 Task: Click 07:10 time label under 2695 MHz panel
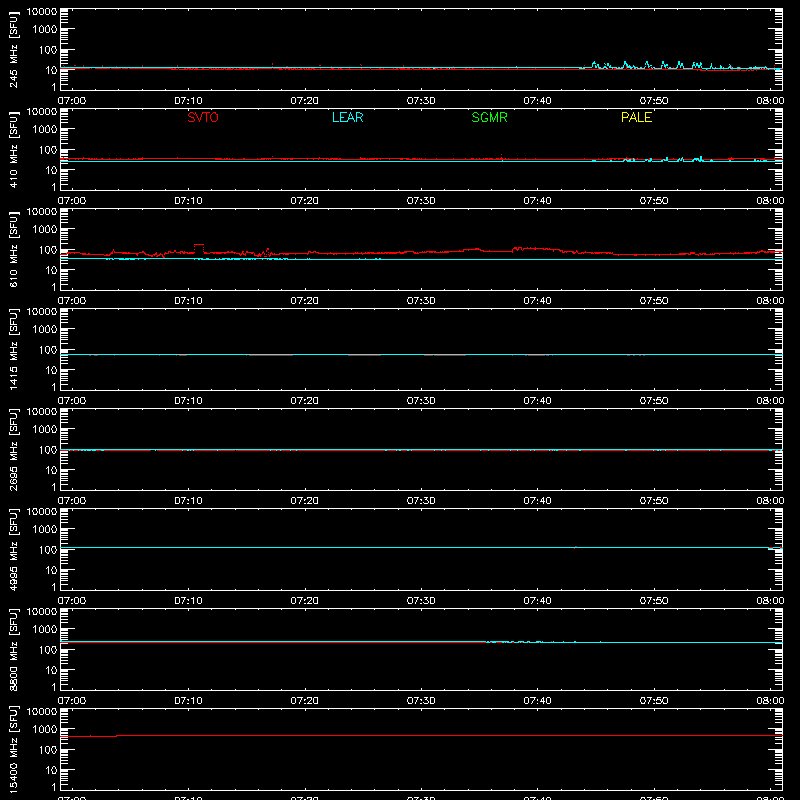click(x=188, y=501)
